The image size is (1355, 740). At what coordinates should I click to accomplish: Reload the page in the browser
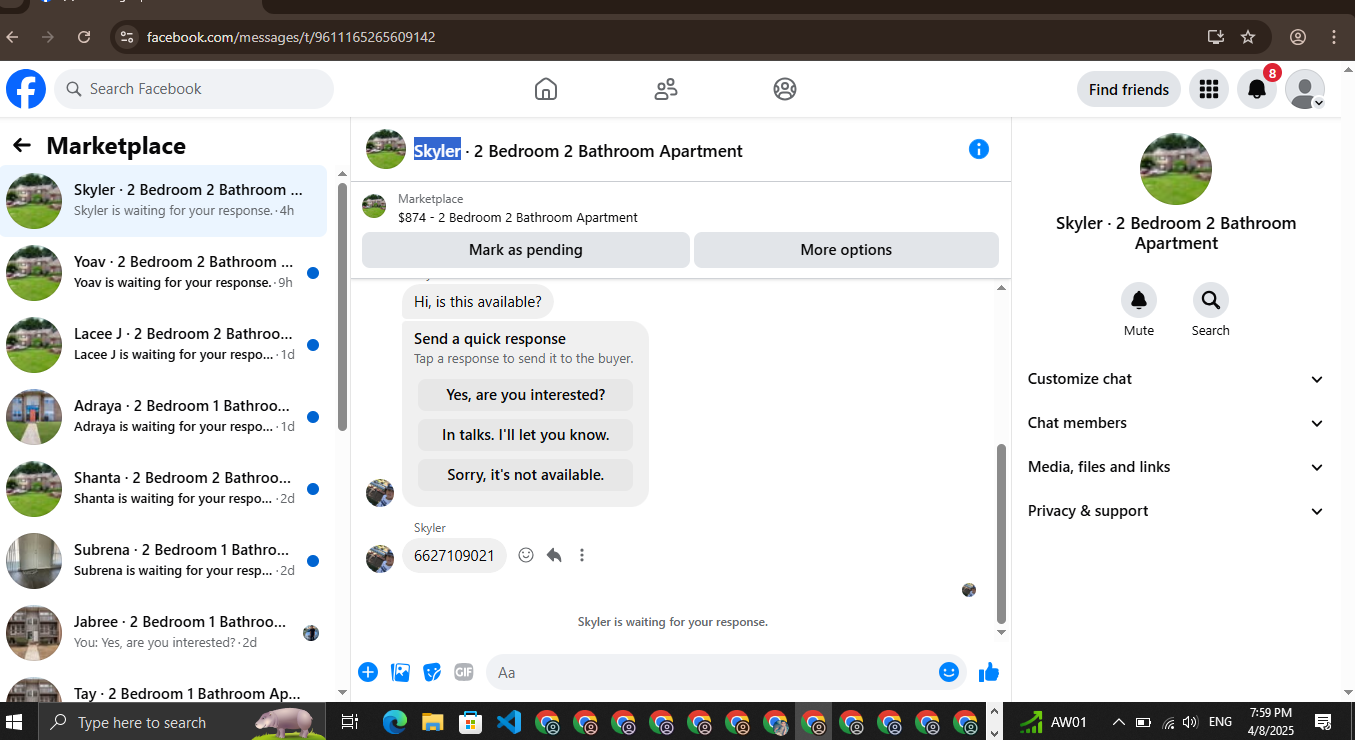click(84, 37)
